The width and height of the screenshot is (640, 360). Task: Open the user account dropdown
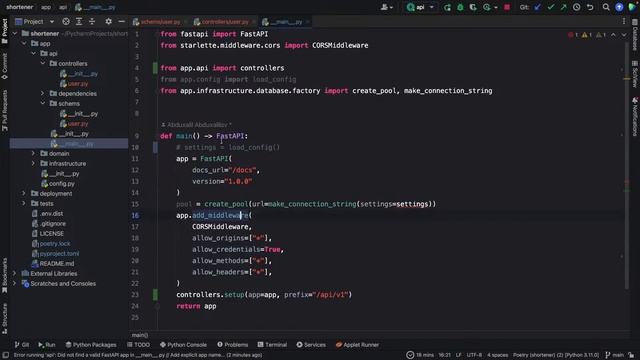387,7
